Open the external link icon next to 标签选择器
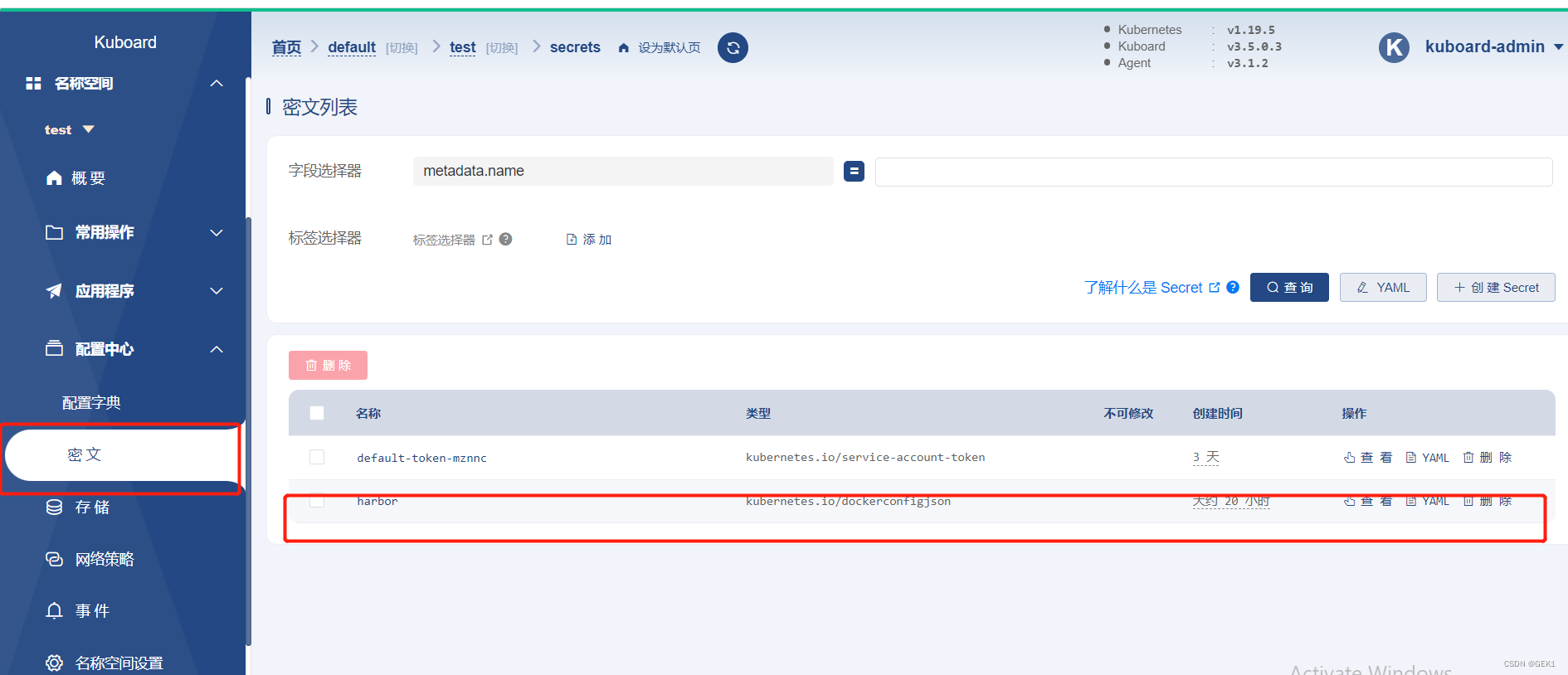Image resolution: width=1568 pixels, height=675 pixels. (487, 240)
